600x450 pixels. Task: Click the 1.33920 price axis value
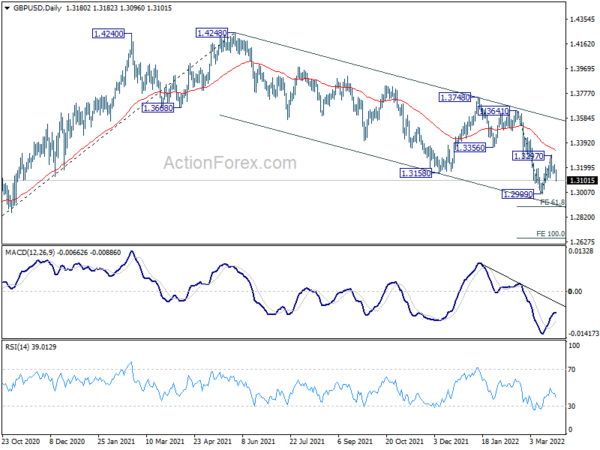point(582,143)
